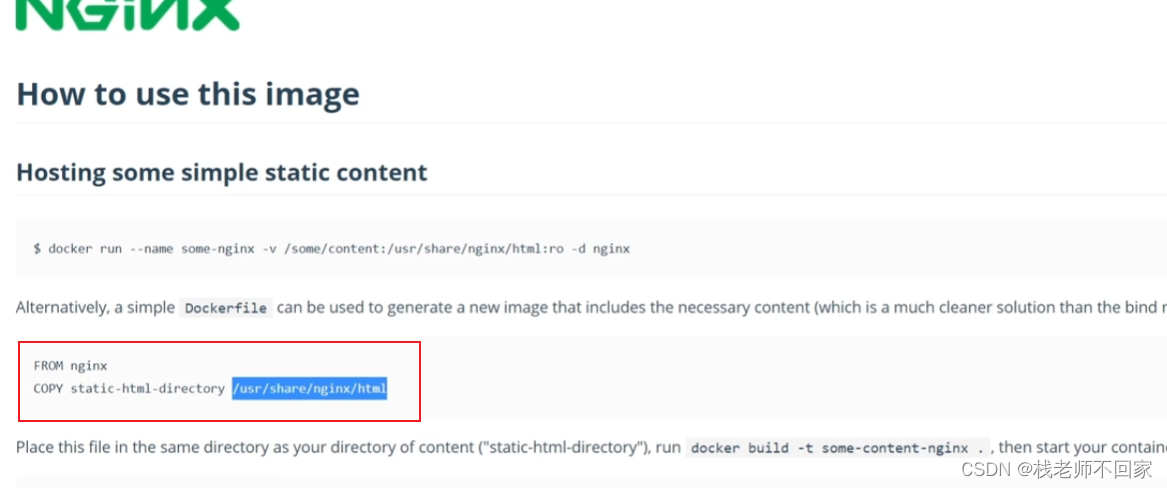Click the "COPY" keyword in the Dockerfile
Image resolution: width=1167 pixels, height=488 pixels.
[x=48, y=388]
